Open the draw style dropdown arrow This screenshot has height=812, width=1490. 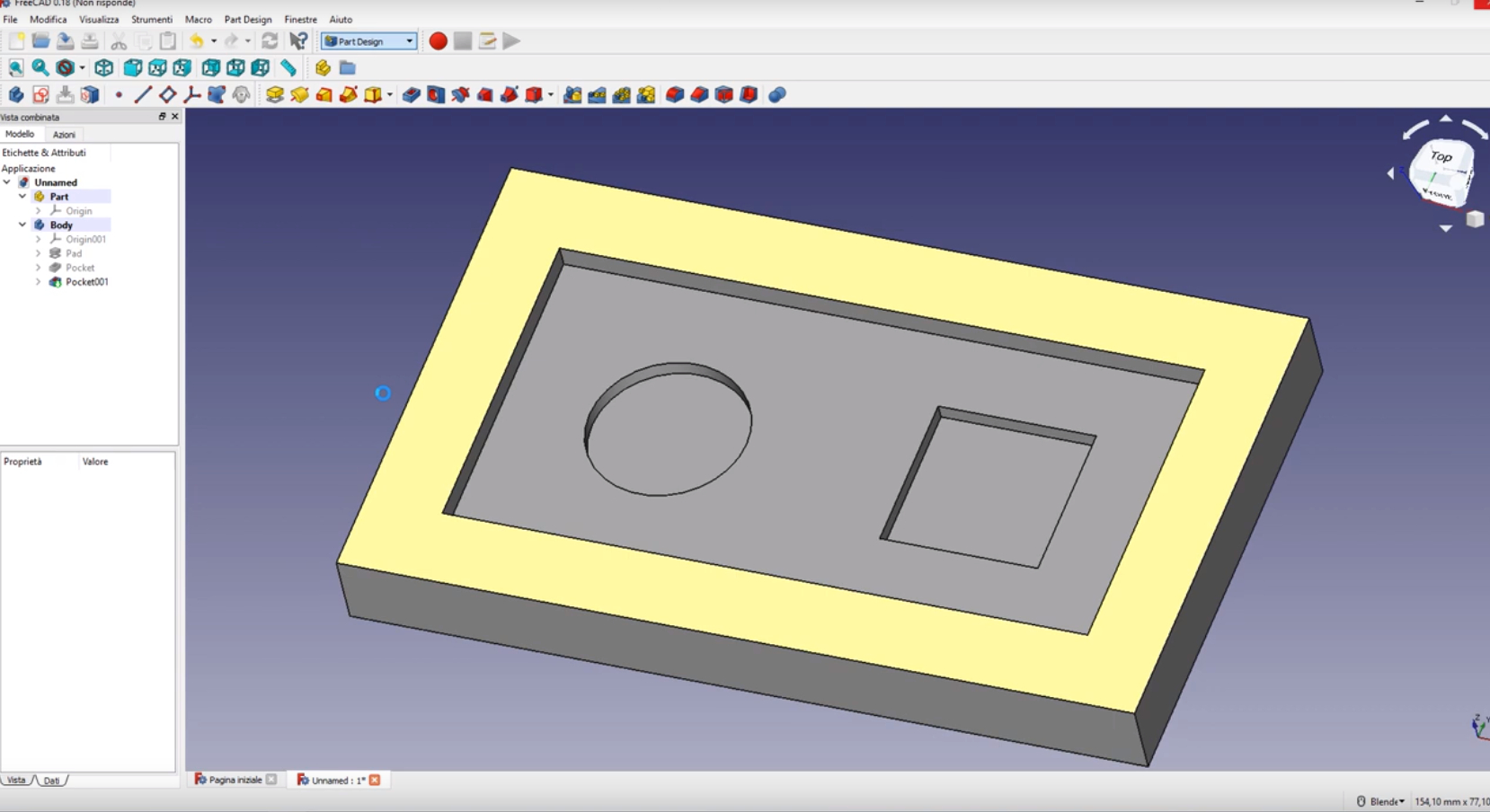(82, 68)
